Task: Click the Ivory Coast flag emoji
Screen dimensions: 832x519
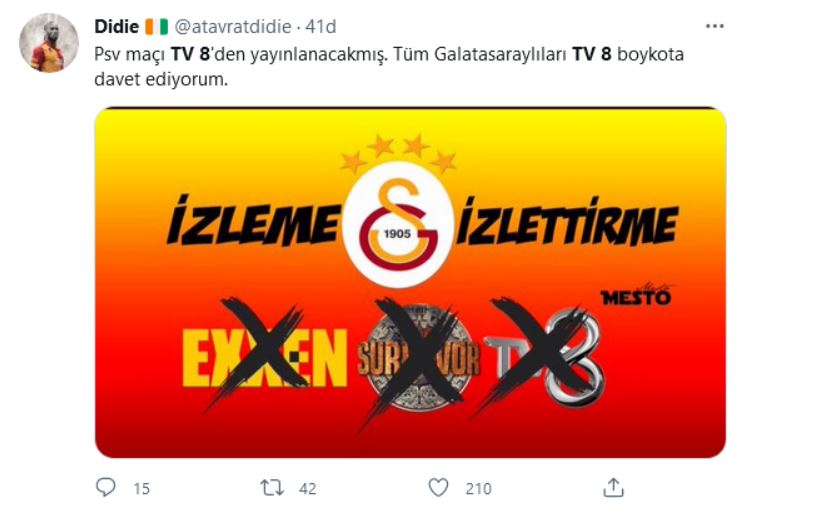Action: pyautogui.click(x=157, y=26)
